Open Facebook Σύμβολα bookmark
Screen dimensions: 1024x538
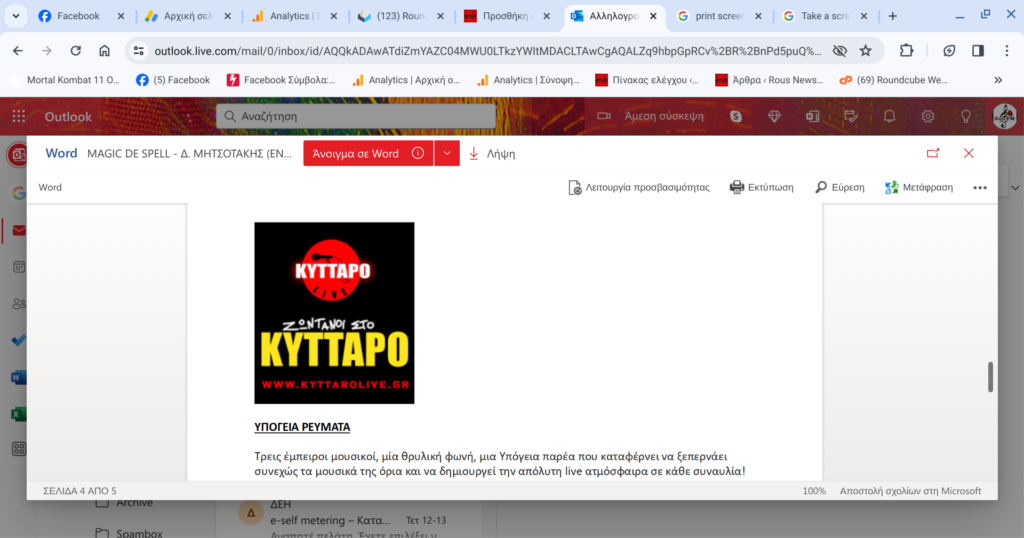coord(281,80)
